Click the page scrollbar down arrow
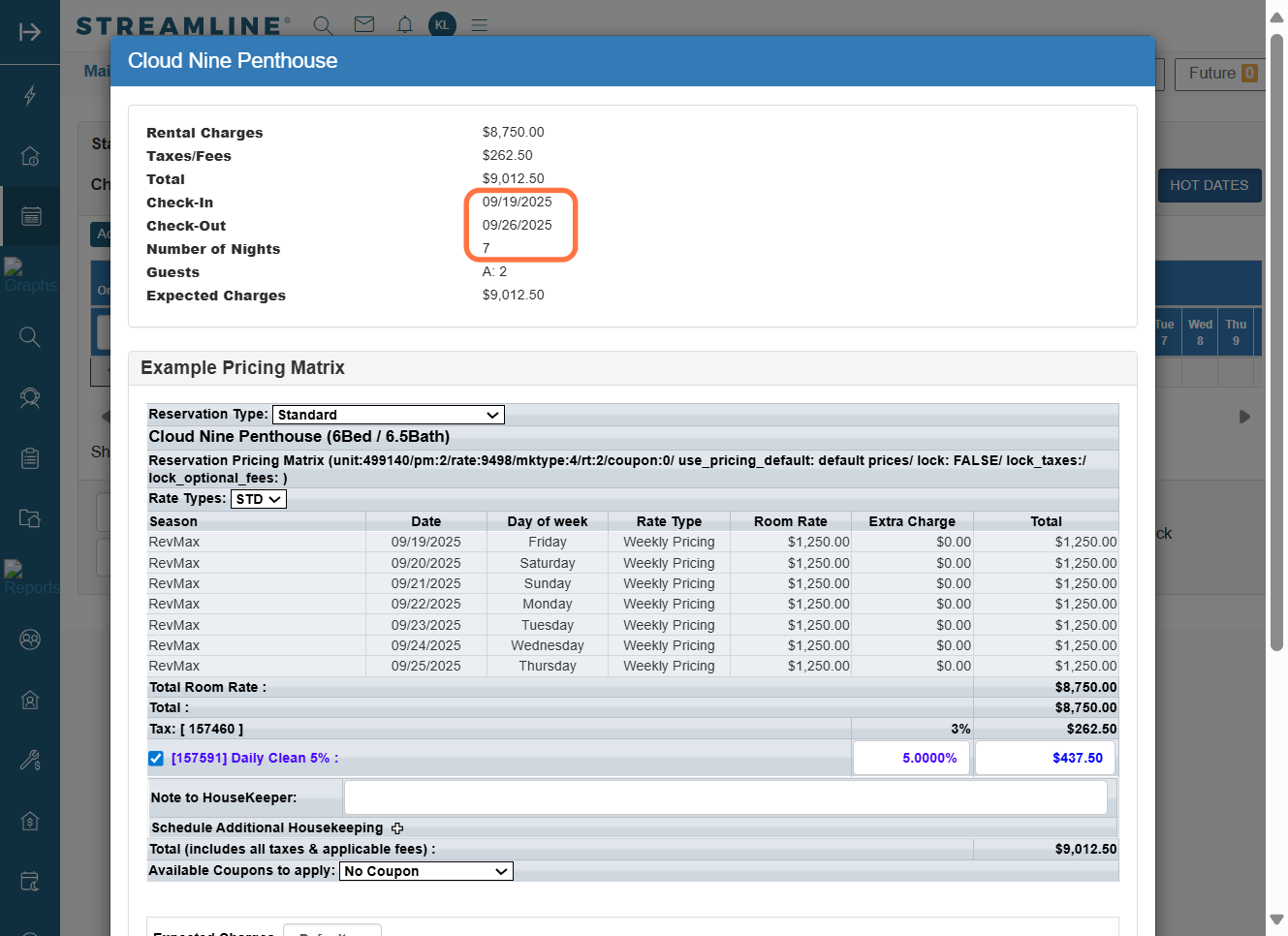This screenshot has width=1288, height=936. click(x=1276, y=920)
